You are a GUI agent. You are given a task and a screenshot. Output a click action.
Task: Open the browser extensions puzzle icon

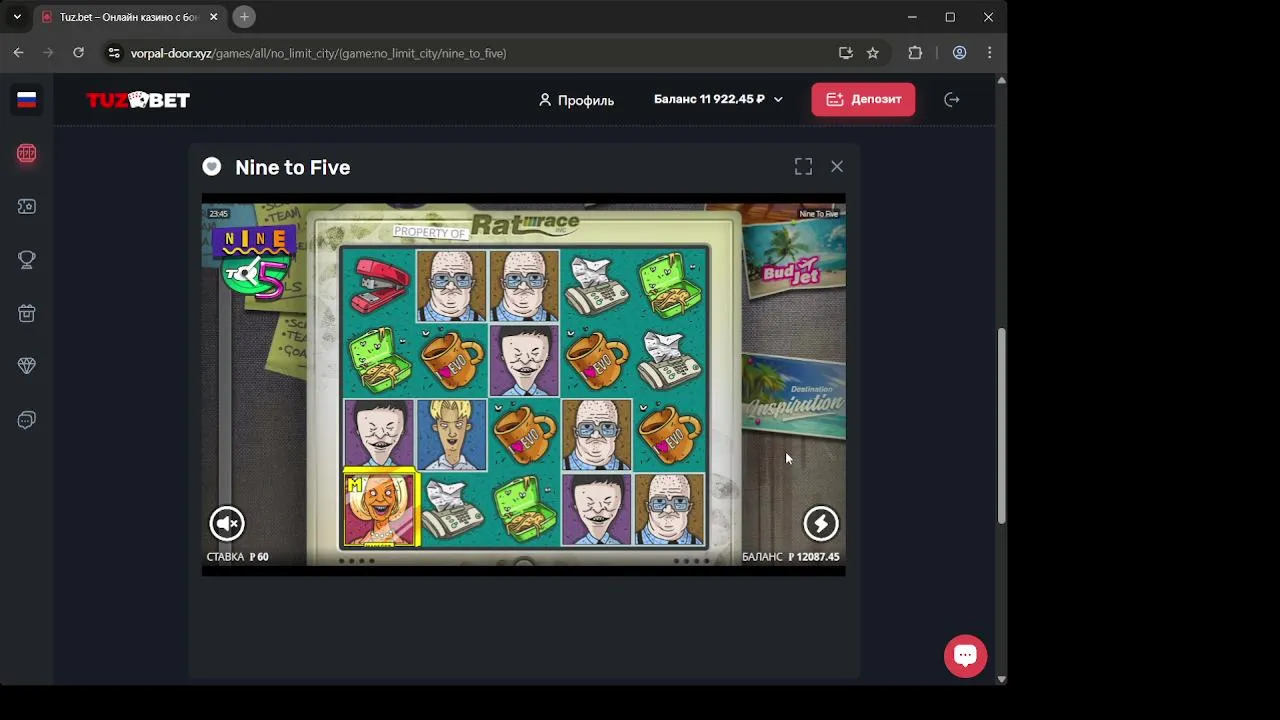915,53
